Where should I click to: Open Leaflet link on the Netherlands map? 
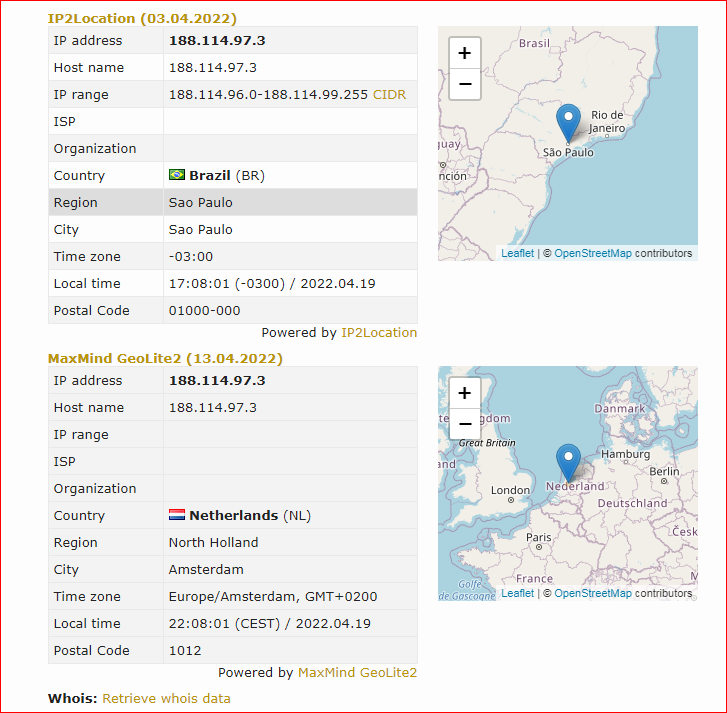[517, 593]
